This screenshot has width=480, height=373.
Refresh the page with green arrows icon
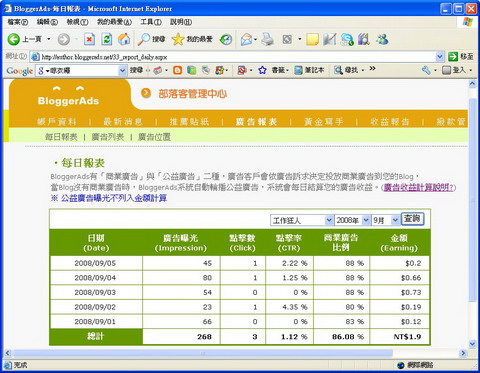click(107, 39)
